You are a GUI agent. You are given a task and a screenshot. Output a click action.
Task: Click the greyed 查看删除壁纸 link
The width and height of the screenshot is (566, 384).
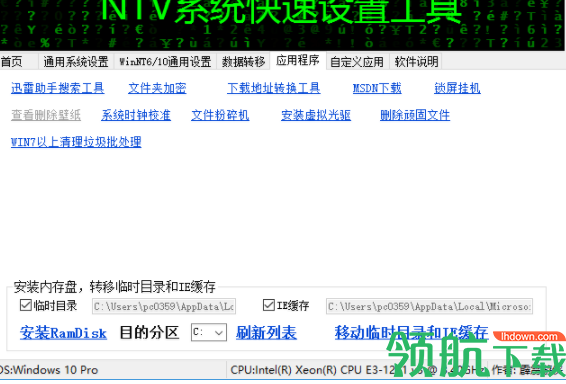point(46,115)
